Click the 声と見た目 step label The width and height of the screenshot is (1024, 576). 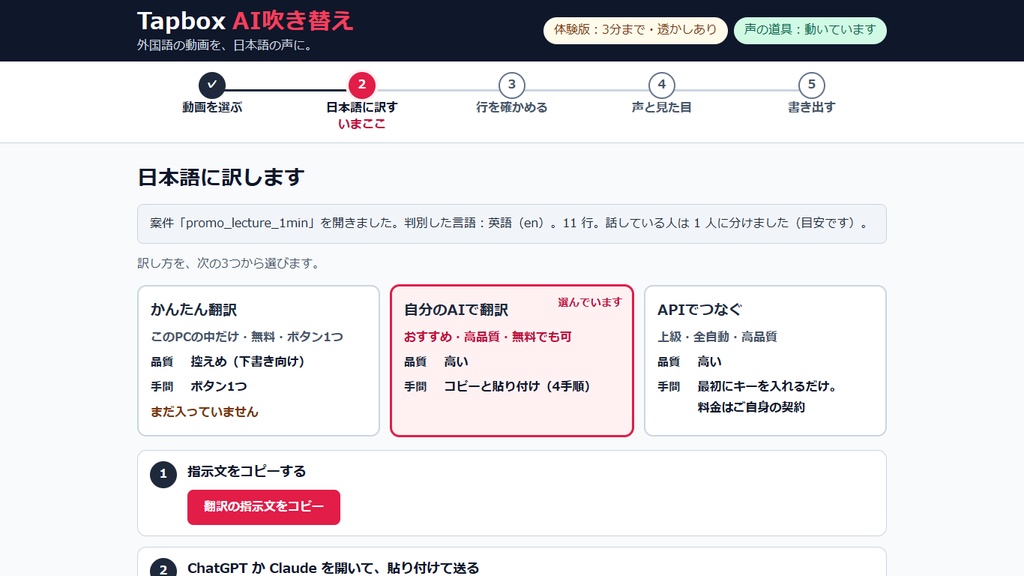pyautogui.click(x=662, y=107)
